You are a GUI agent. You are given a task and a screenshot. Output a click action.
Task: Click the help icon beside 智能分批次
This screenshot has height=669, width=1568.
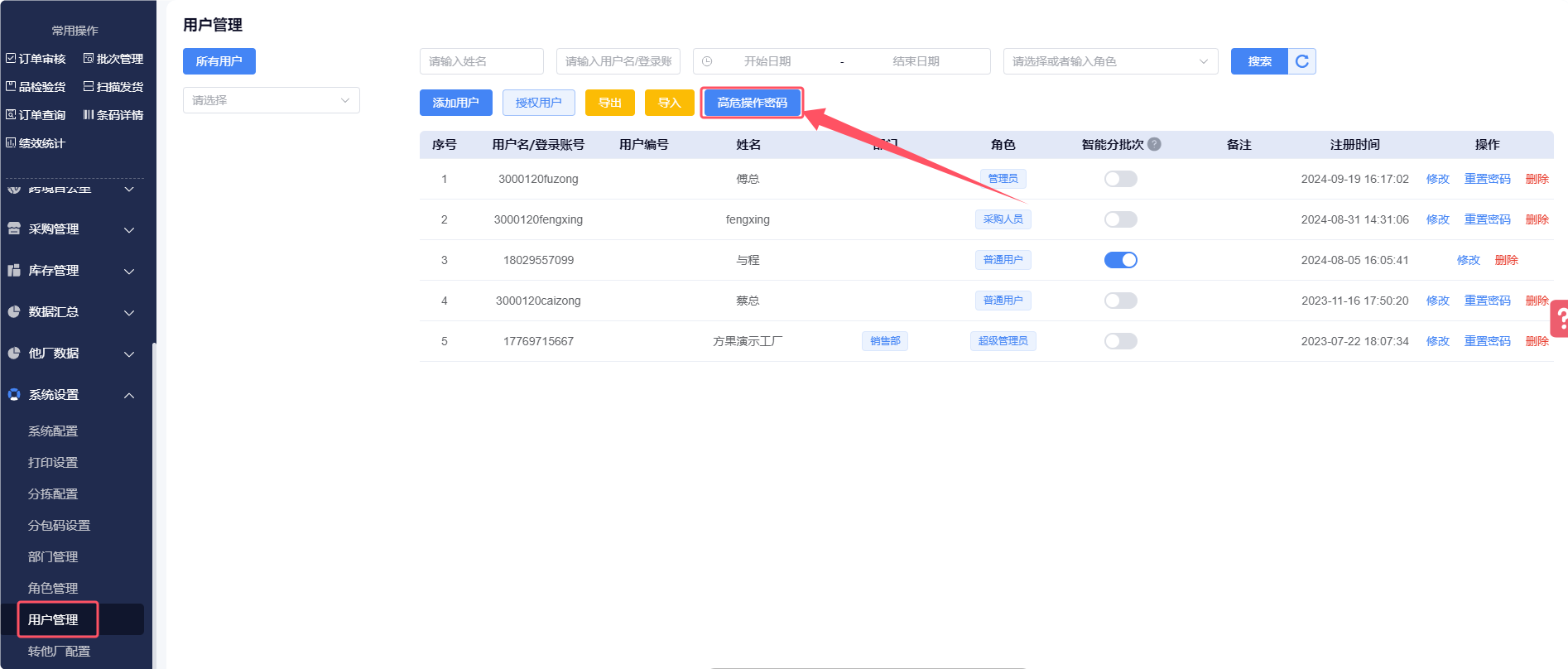point(1155,144)
